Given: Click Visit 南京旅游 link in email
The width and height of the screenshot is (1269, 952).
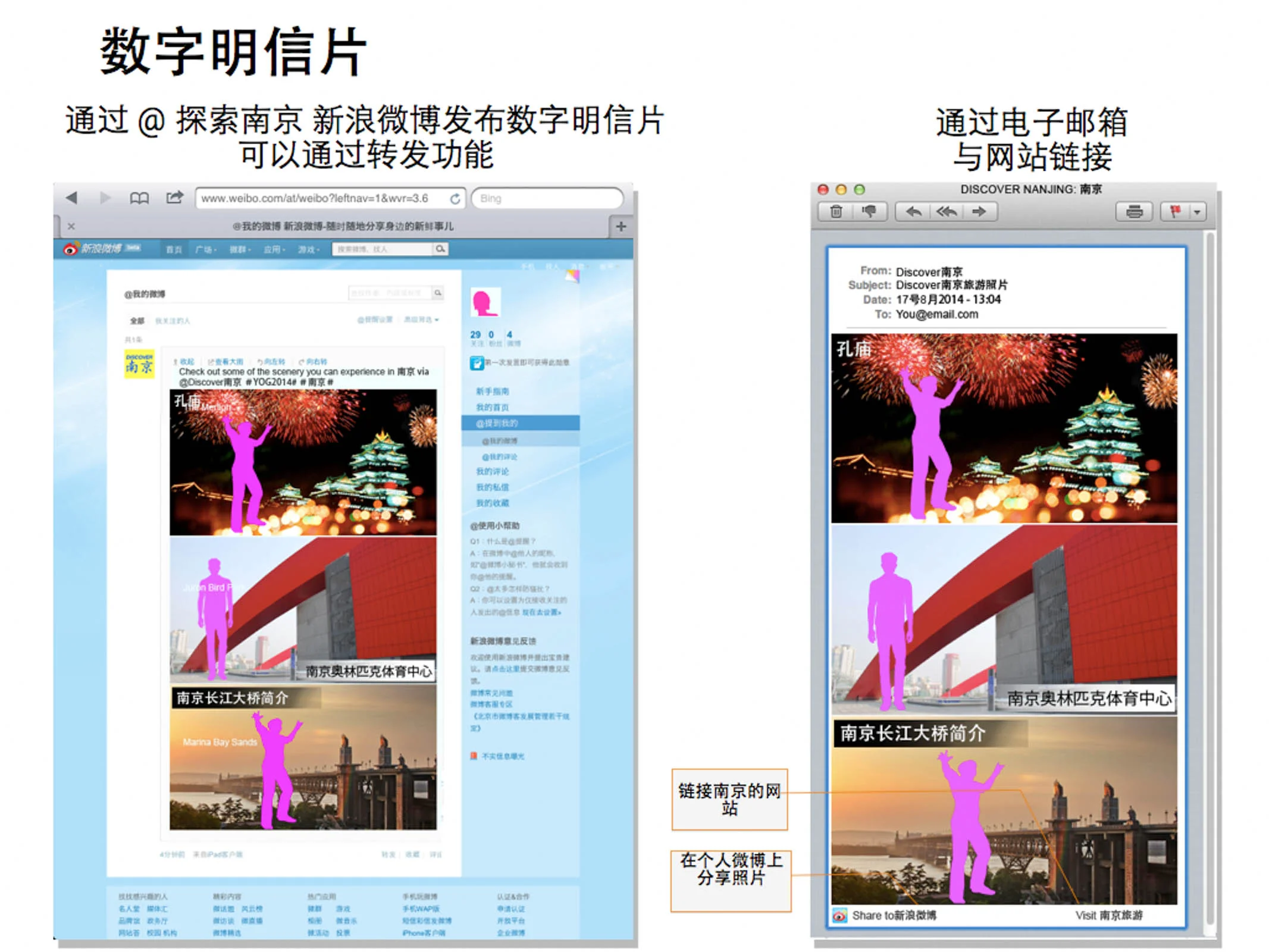Looking at the screenshot, I should pyautogui.click(x=1108, y=915).
